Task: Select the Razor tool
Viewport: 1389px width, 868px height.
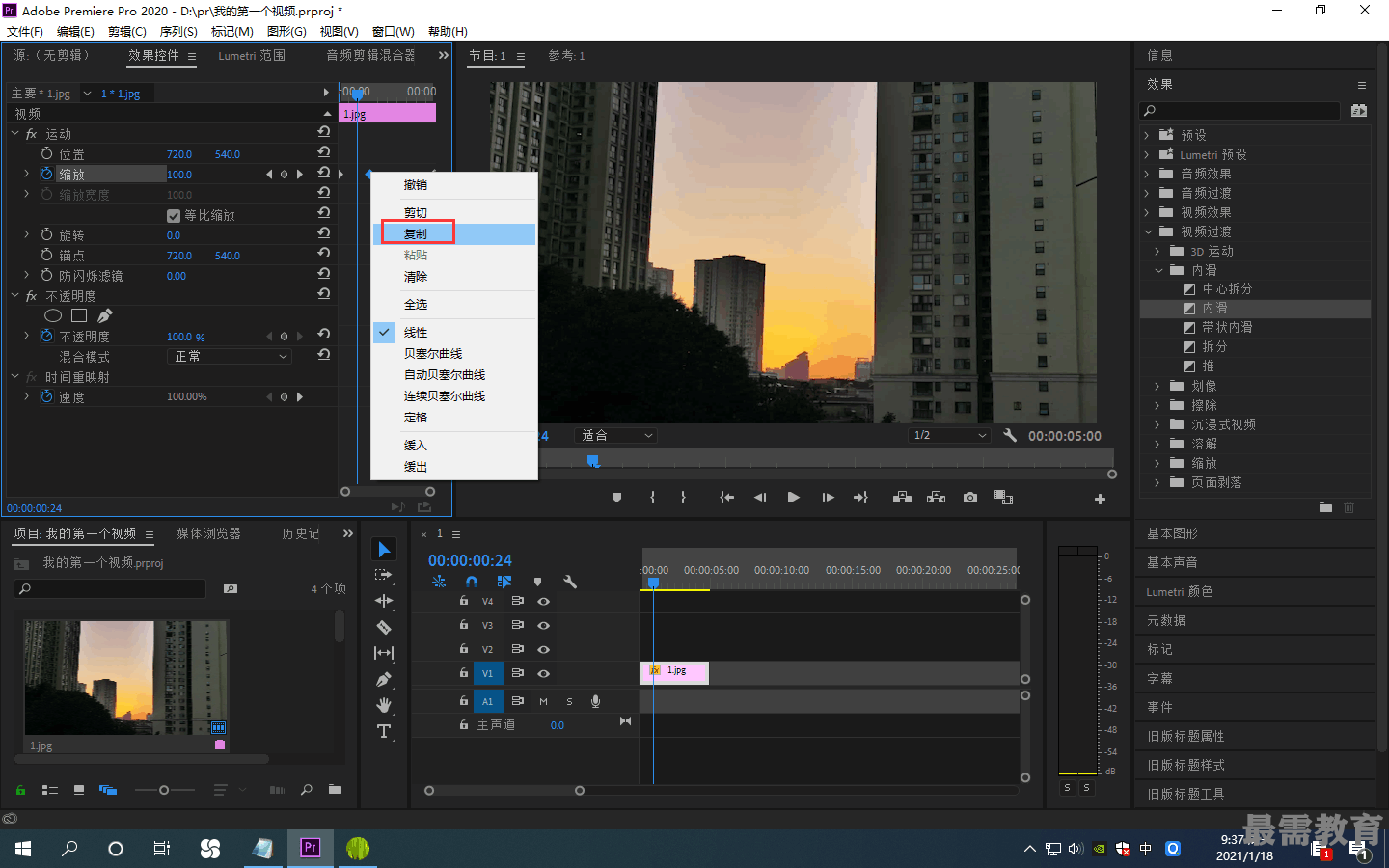Action: pos(384,627)
